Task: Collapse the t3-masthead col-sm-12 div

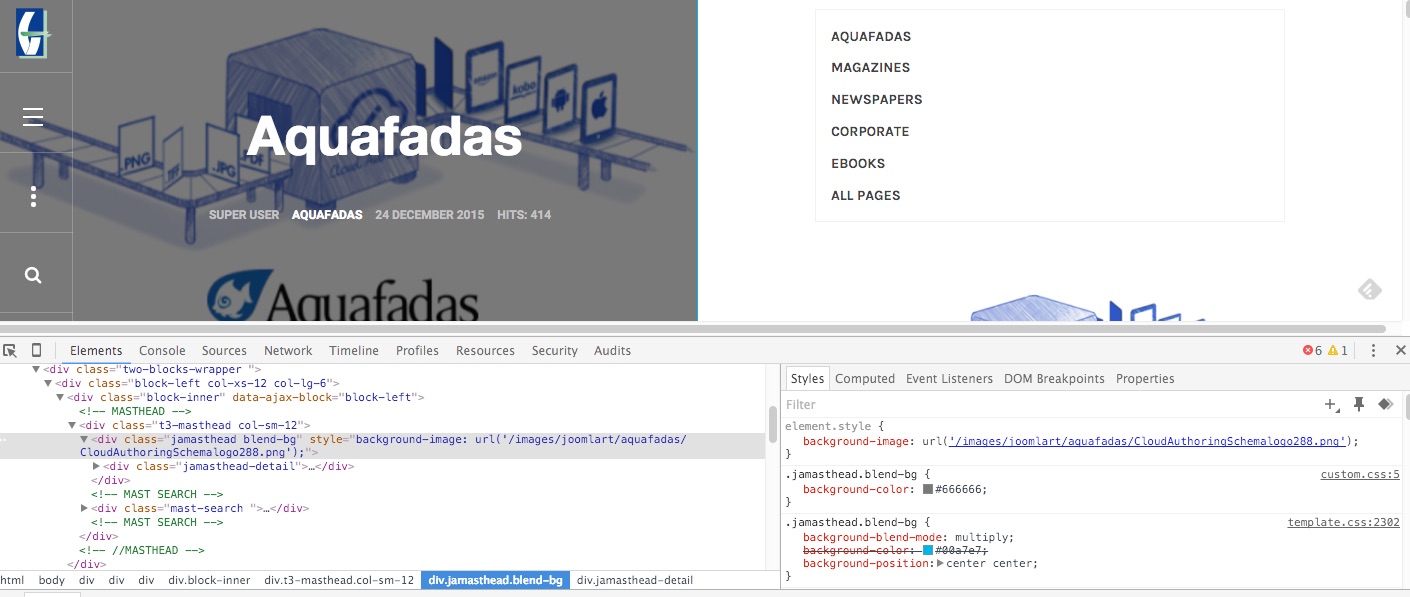Action: (72, 425)
